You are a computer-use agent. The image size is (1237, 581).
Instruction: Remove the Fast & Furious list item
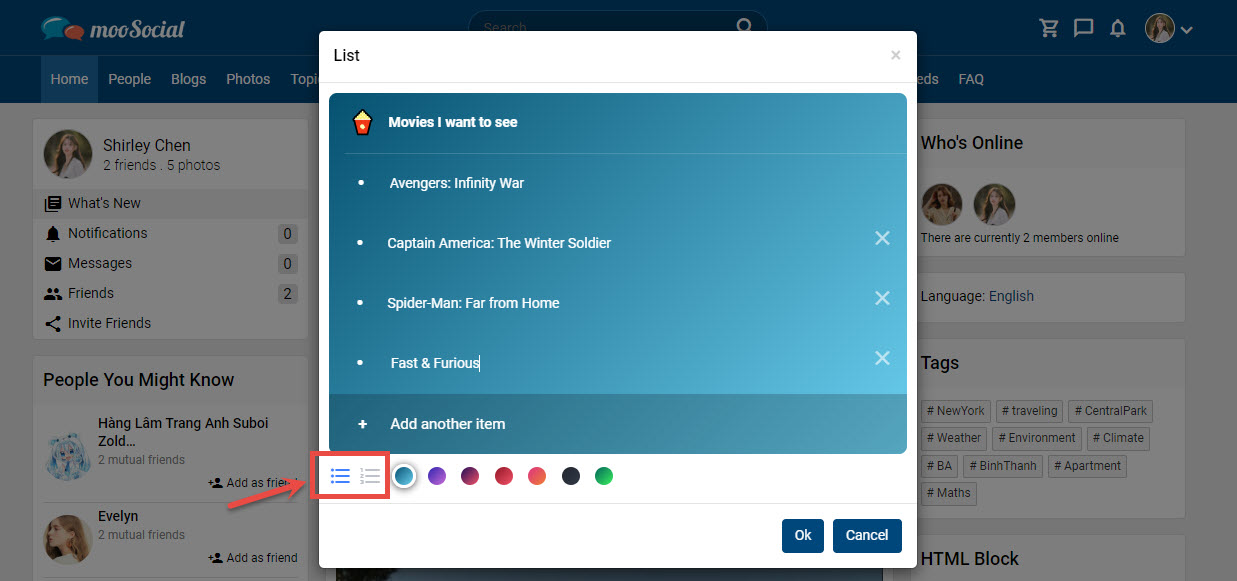tap(882, 358)
